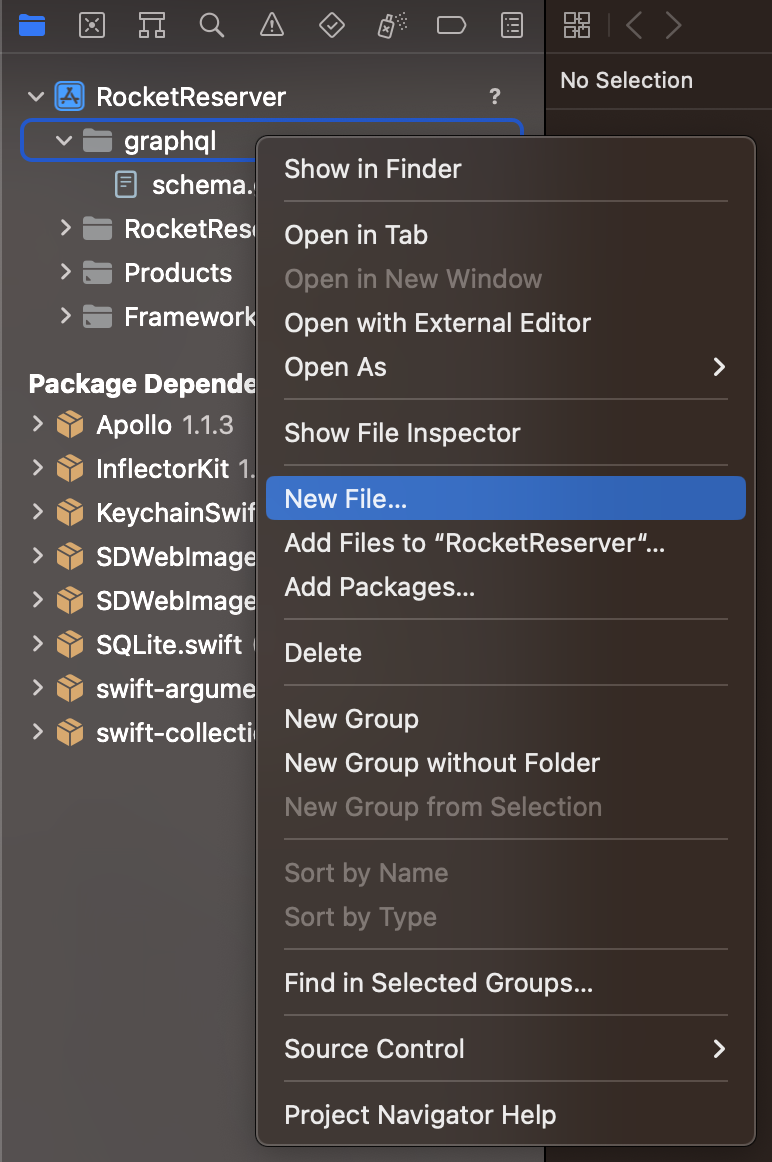
Task: Collapse the graphql folder chevron
Action: click(x=63, y=140)
